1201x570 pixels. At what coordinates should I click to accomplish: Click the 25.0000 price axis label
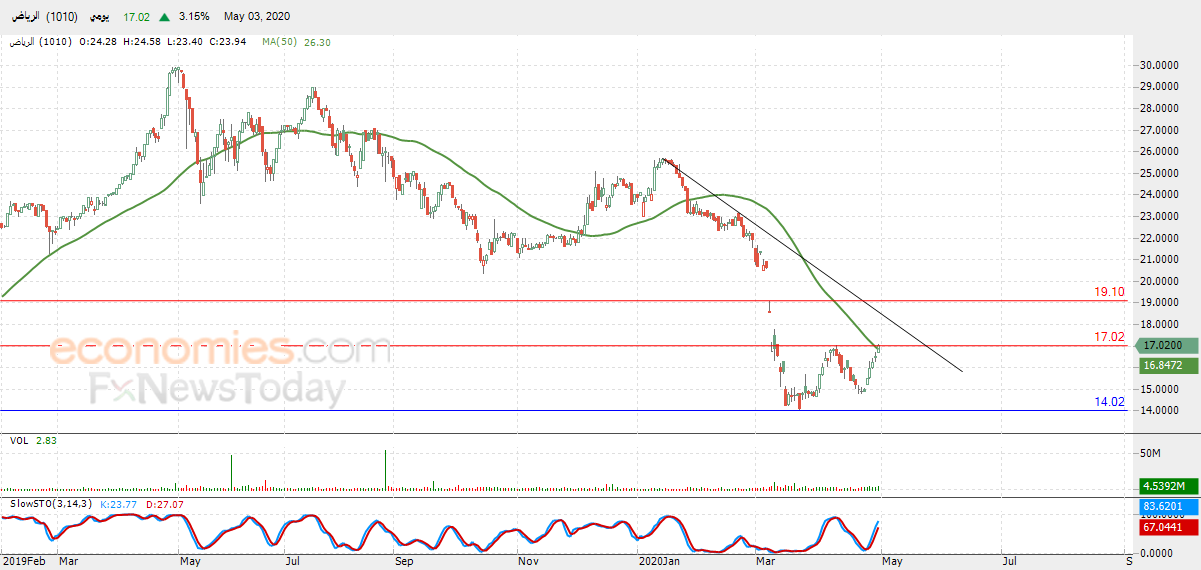click(1160, 173)
